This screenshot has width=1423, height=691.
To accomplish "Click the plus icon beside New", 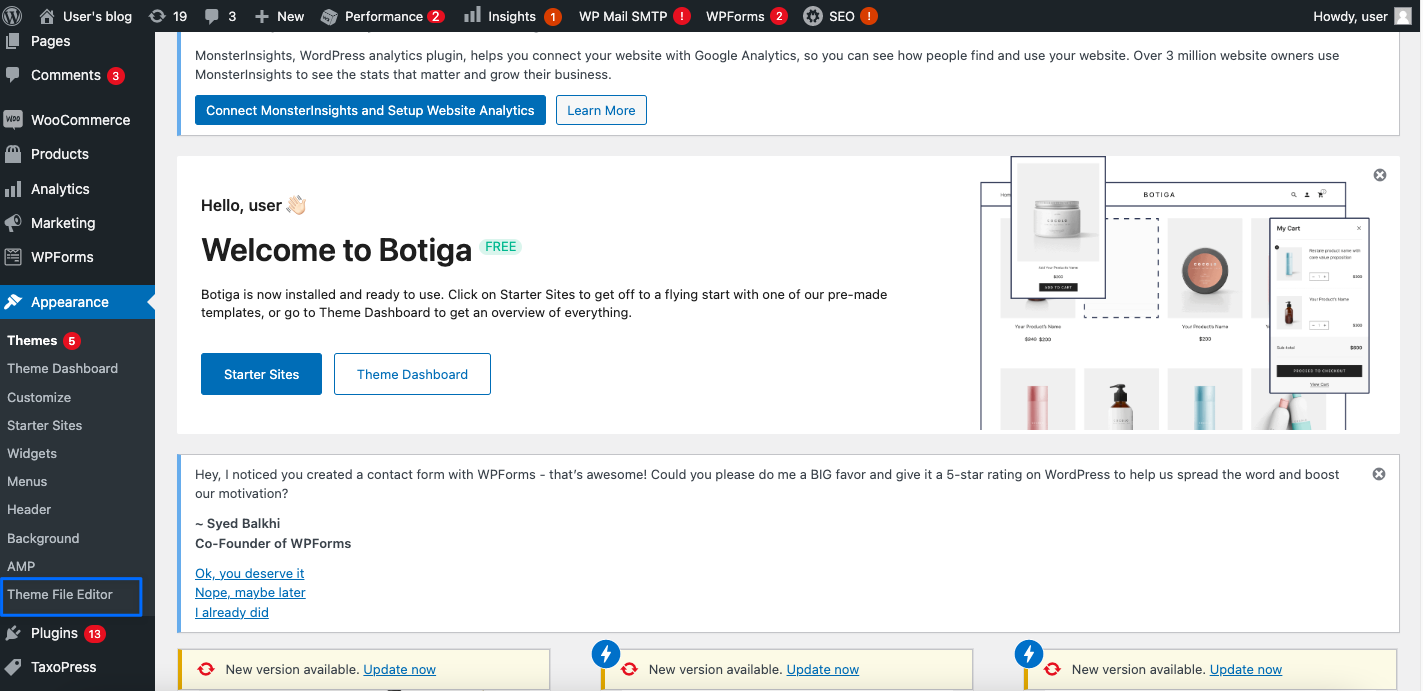I will pos(262,16).
